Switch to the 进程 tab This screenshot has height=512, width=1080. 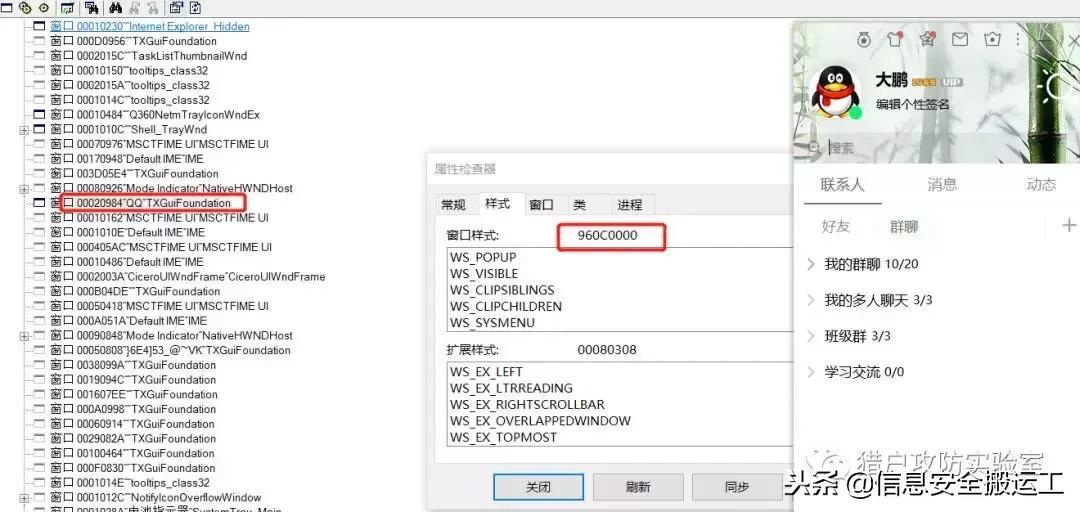point(630,205)
